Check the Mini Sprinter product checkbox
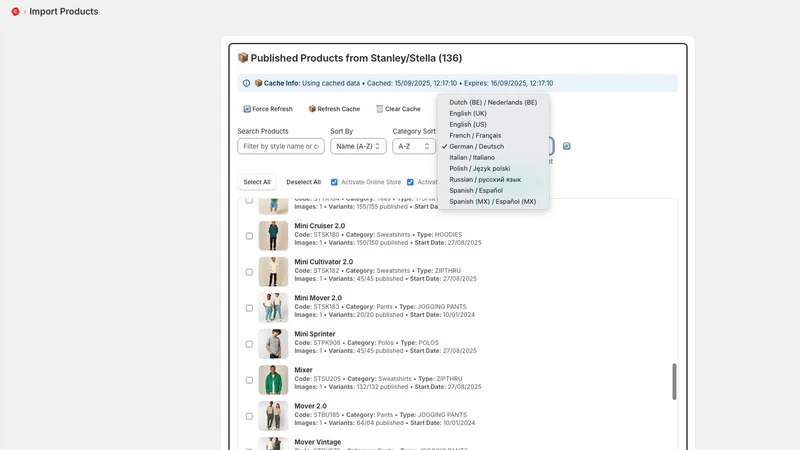The width and height of the screenshot is (800, 450). pyautogui.click(x=249, y=344)
